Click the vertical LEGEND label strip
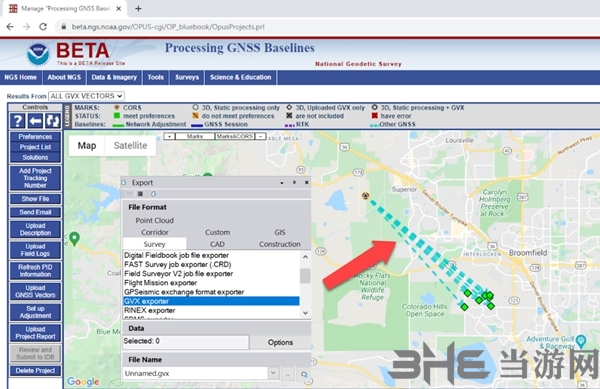The height and width of the screenshot is (389, 600). click(67, 116)
